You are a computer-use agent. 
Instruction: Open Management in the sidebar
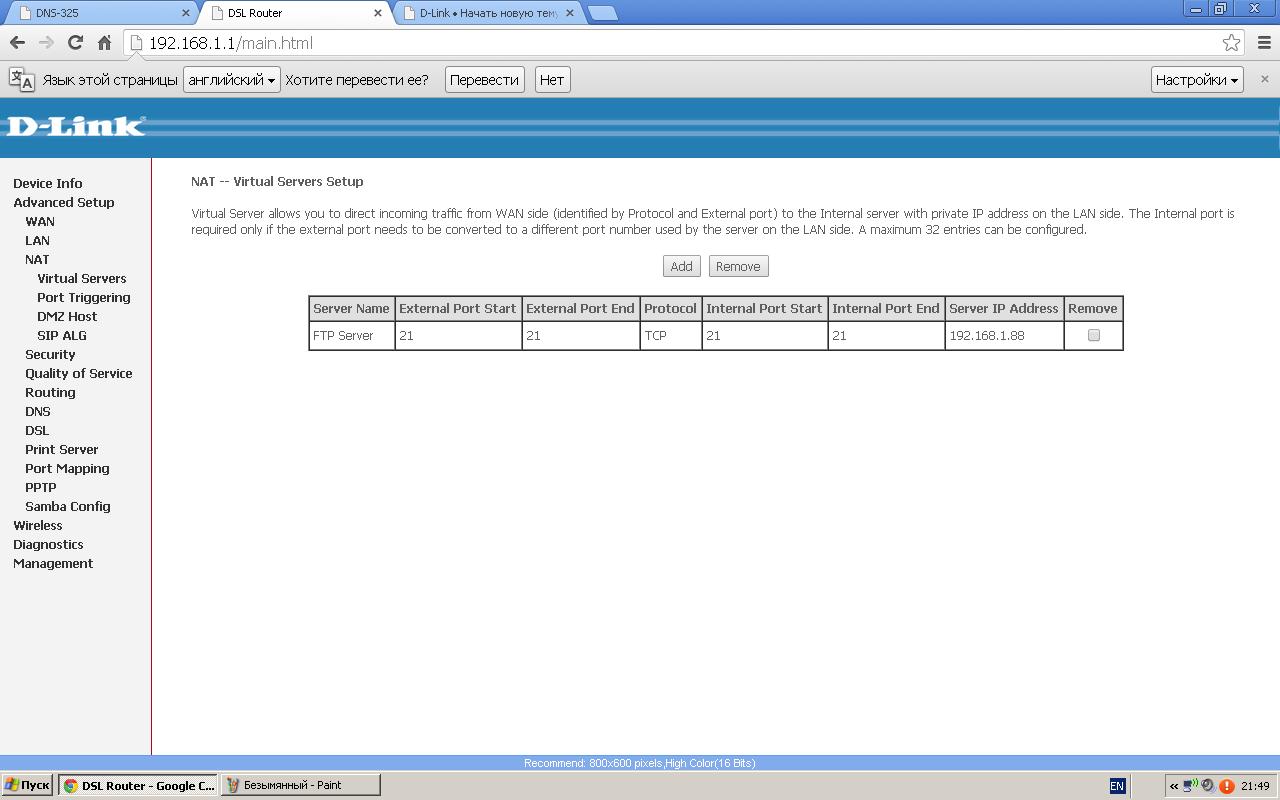pos(53,563)
